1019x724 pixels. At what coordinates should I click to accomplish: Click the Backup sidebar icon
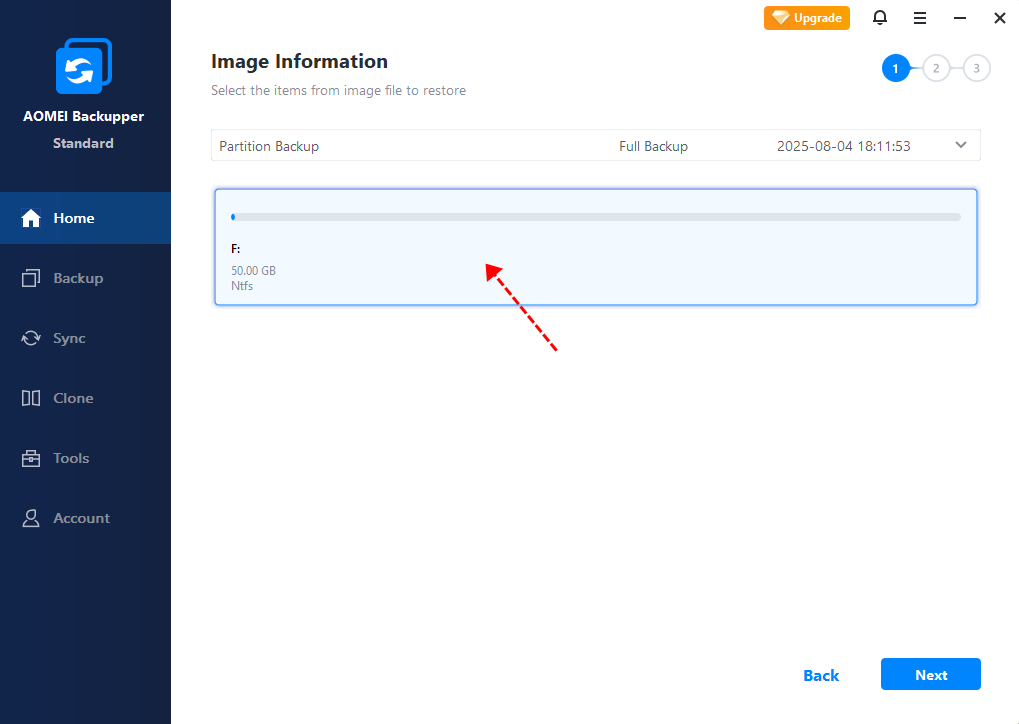click(31, 278)
